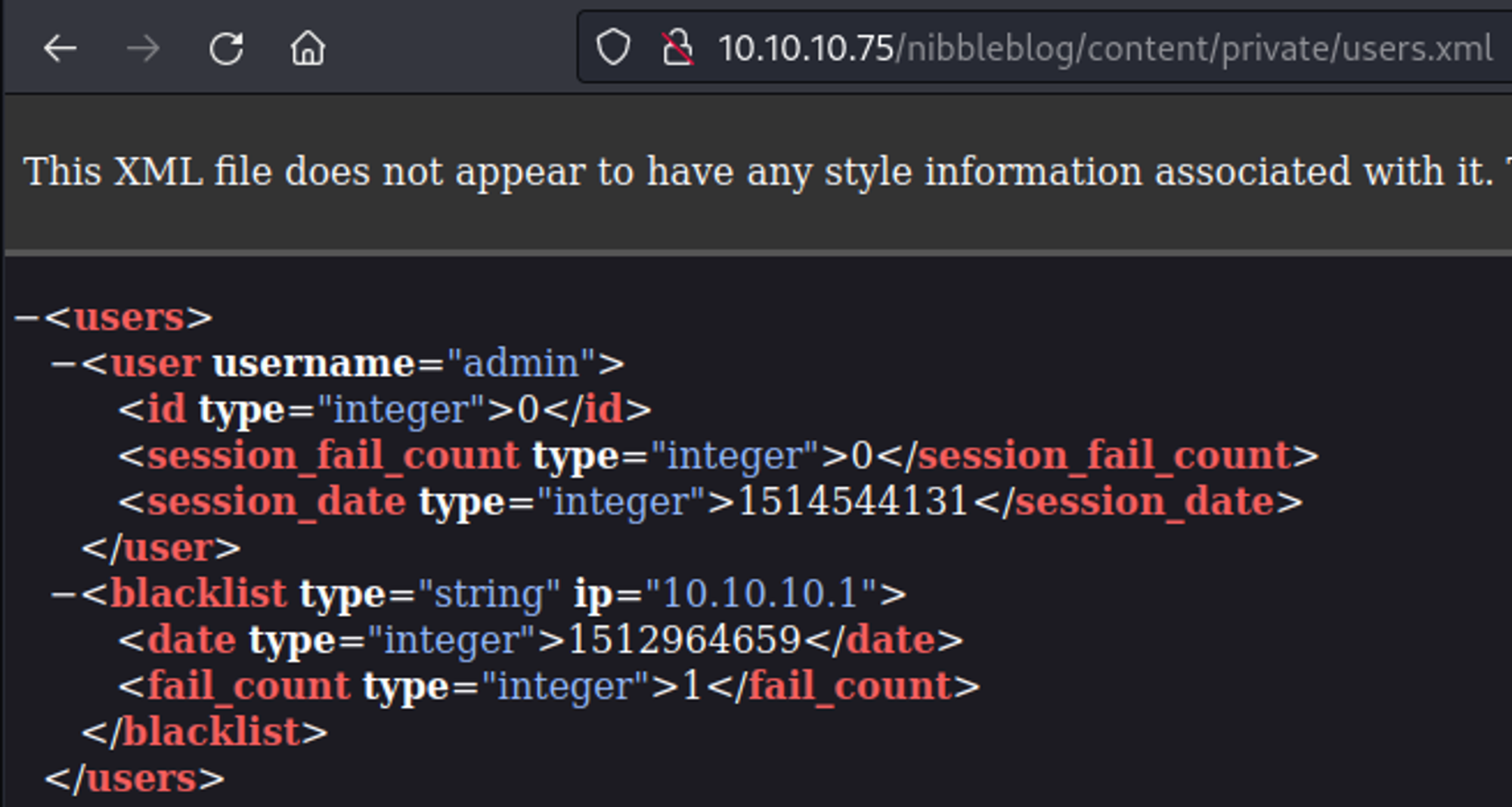Click the opening session_fail_count tag name
Screen dimensions: 1512x807
pyautogui.click(x=333, y=455)
